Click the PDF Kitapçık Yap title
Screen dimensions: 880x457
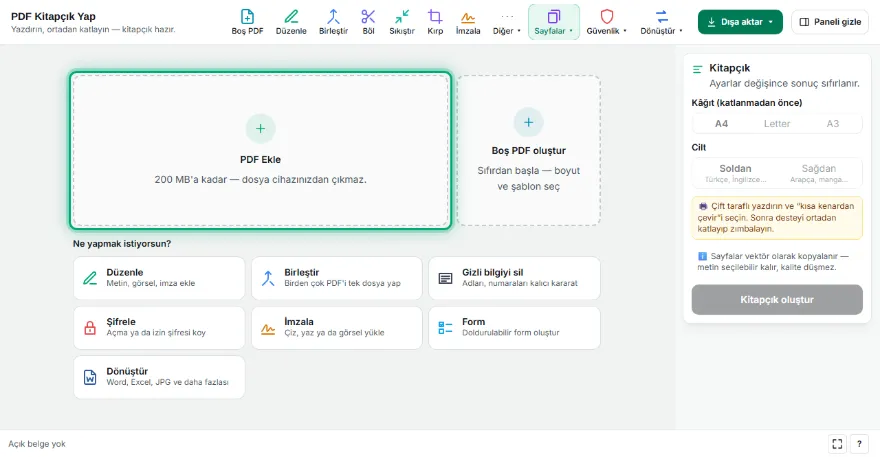click(x=53, y=16)
